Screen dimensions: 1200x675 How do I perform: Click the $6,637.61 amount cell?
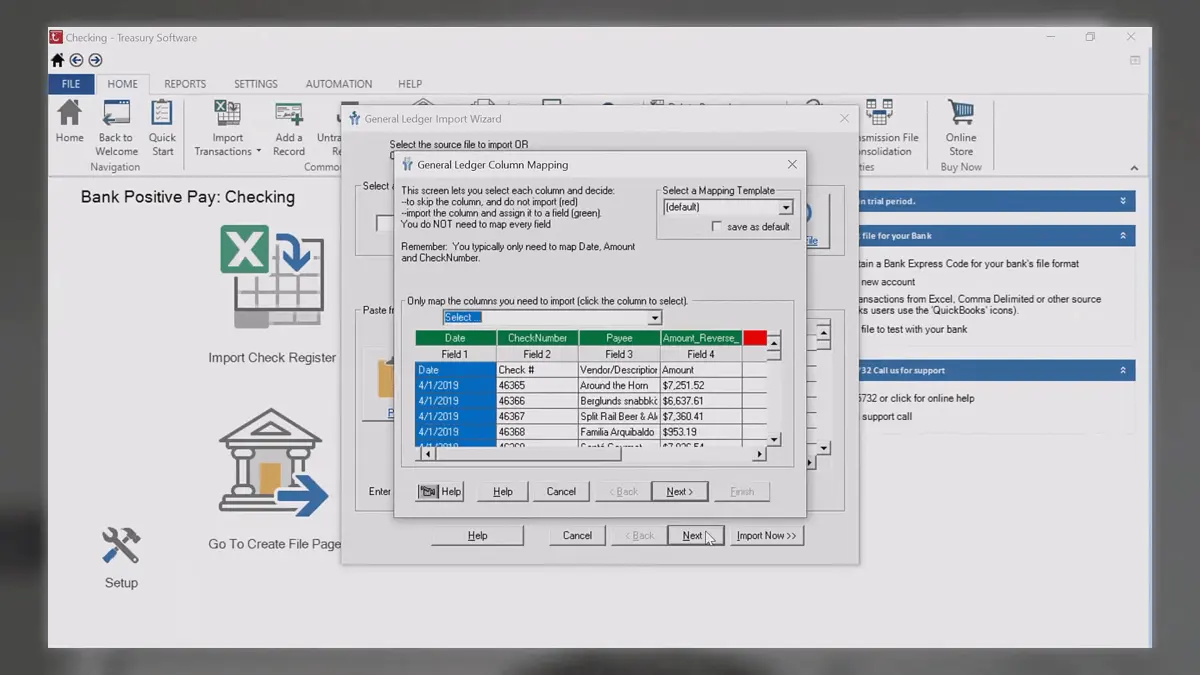point(701,401)
